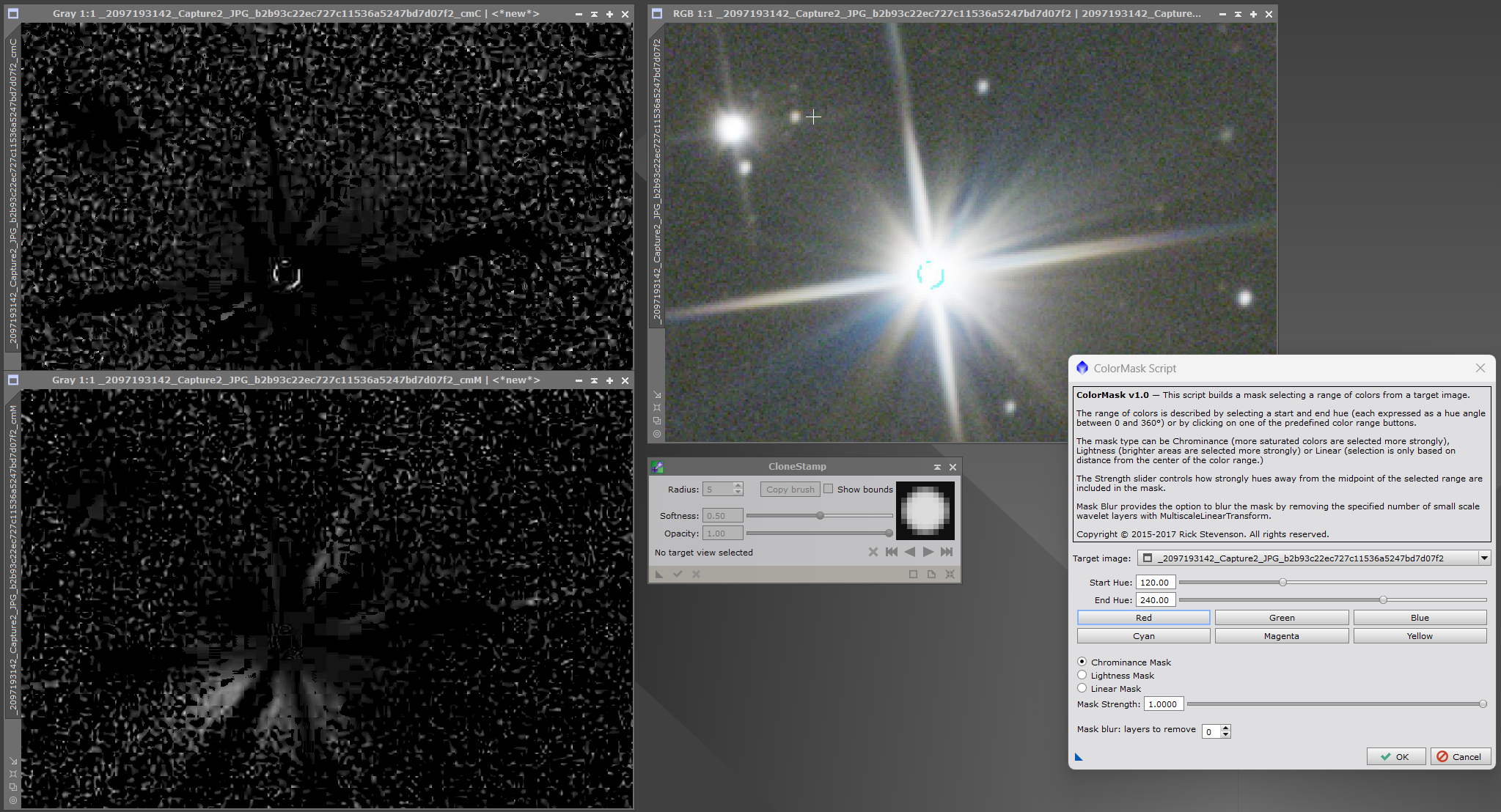Click the Mask Strength slider handle
Image resolution: width=1501 pixels, height=812 pixels.
click(x=1483, y=704)
